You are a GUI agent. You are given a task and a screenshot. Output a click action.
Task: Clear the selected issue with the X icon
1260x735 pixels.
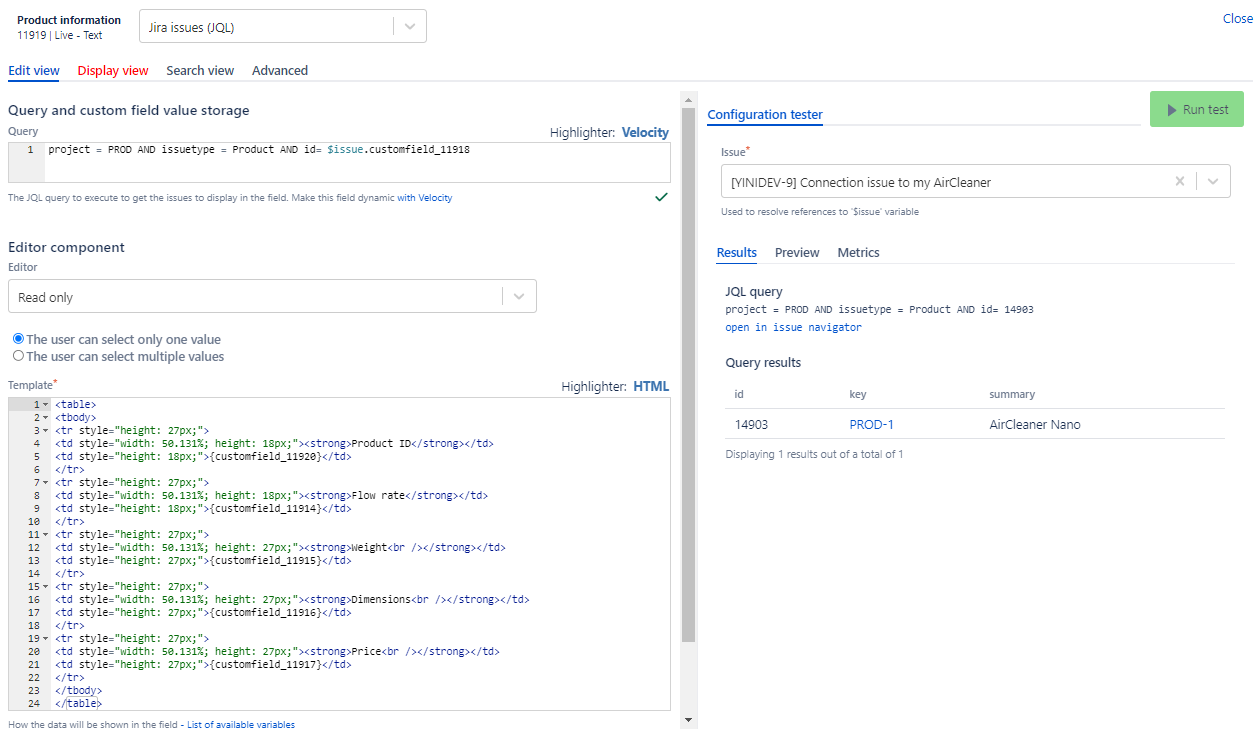click(1179, 182)
